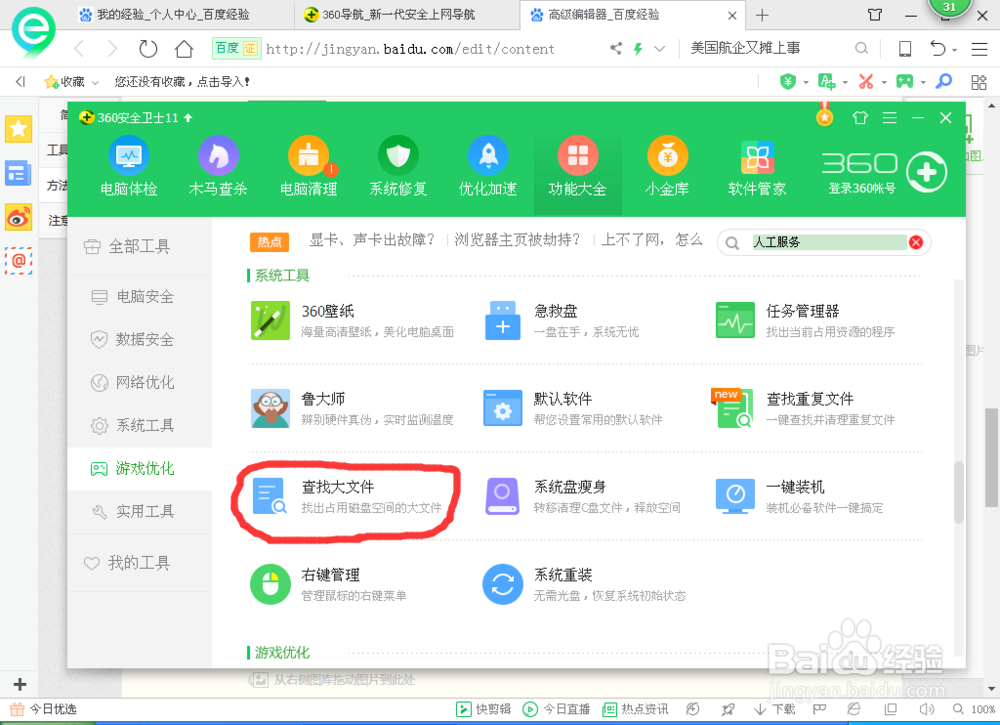Launch 系统盘瘦身 tool
Image resolution: width=1000 pixels, height=725 pixels.
pos(582,496)
